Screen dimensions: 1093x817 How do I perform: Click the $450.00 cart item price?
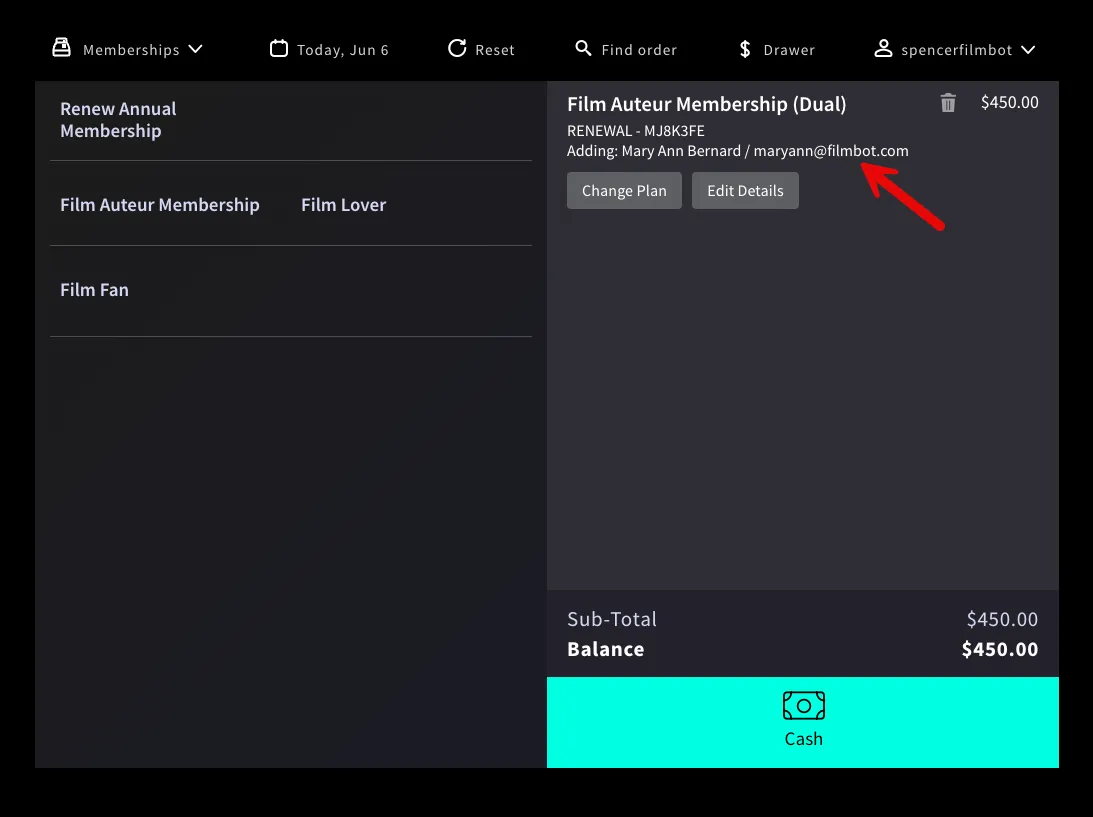click(x=1009, y=102)
